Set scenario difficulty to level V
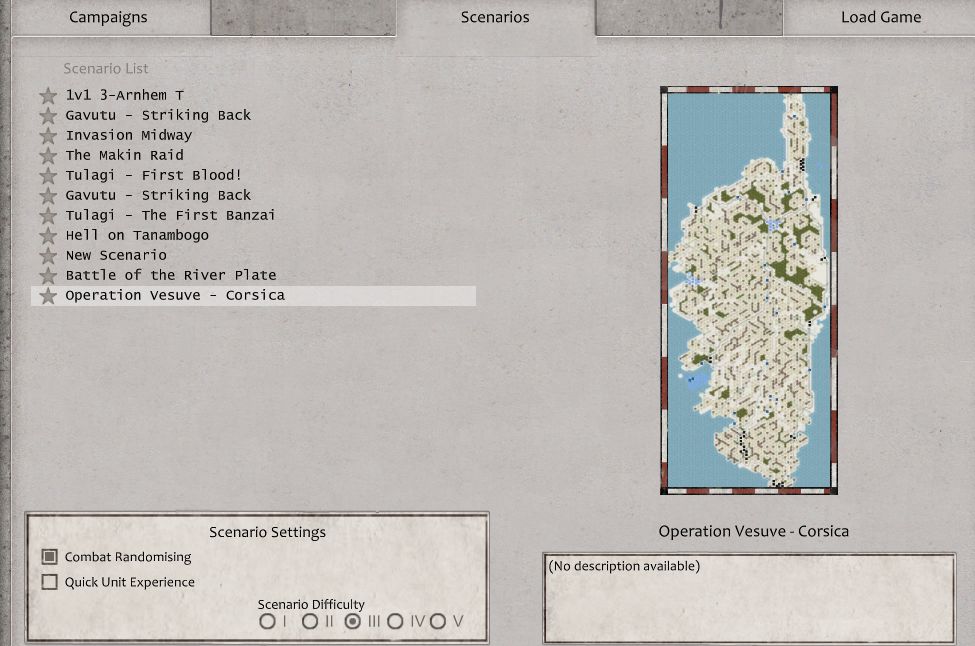Image resolution: width=975 pixels, height=646 pixels. click(x=438, y=621)
